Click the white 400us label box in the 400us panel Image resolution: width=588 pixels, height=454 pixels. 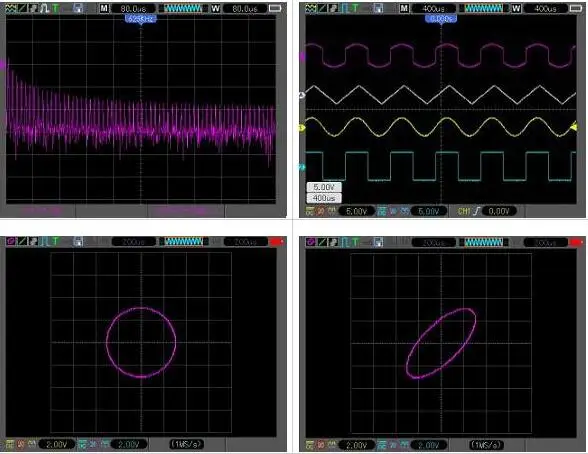[324, 198]
